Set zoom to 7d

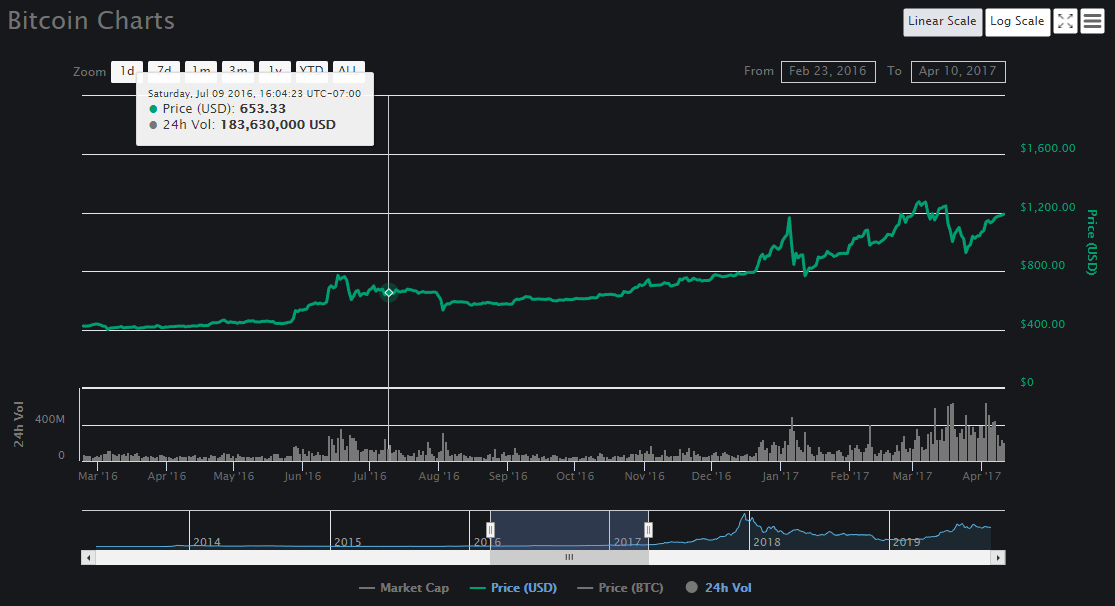click(x=164, y=68)
